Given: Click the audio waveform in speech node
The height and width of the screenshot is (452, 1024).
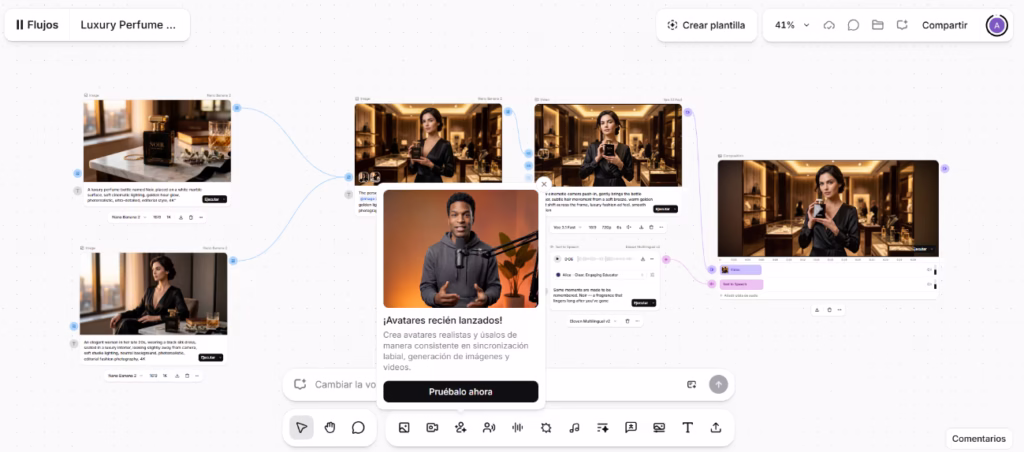Looking at the screenshot, I should tap(606, 259).
